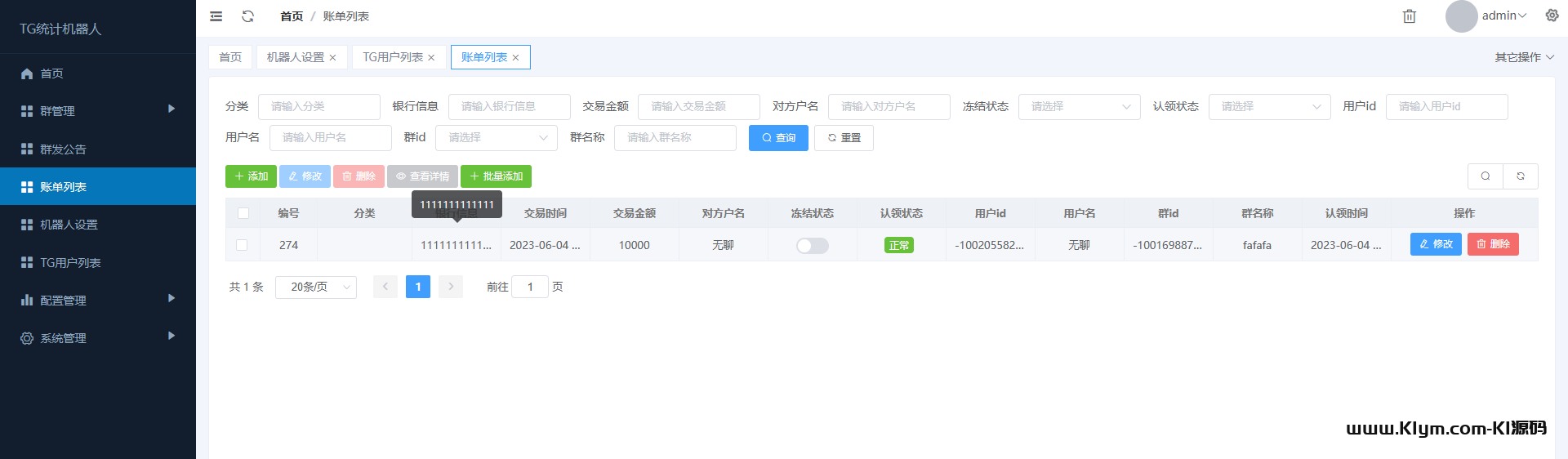This screenshot has height=459, width=1568.
Task: Click the search icon above the table
Action: [1486, 176]
